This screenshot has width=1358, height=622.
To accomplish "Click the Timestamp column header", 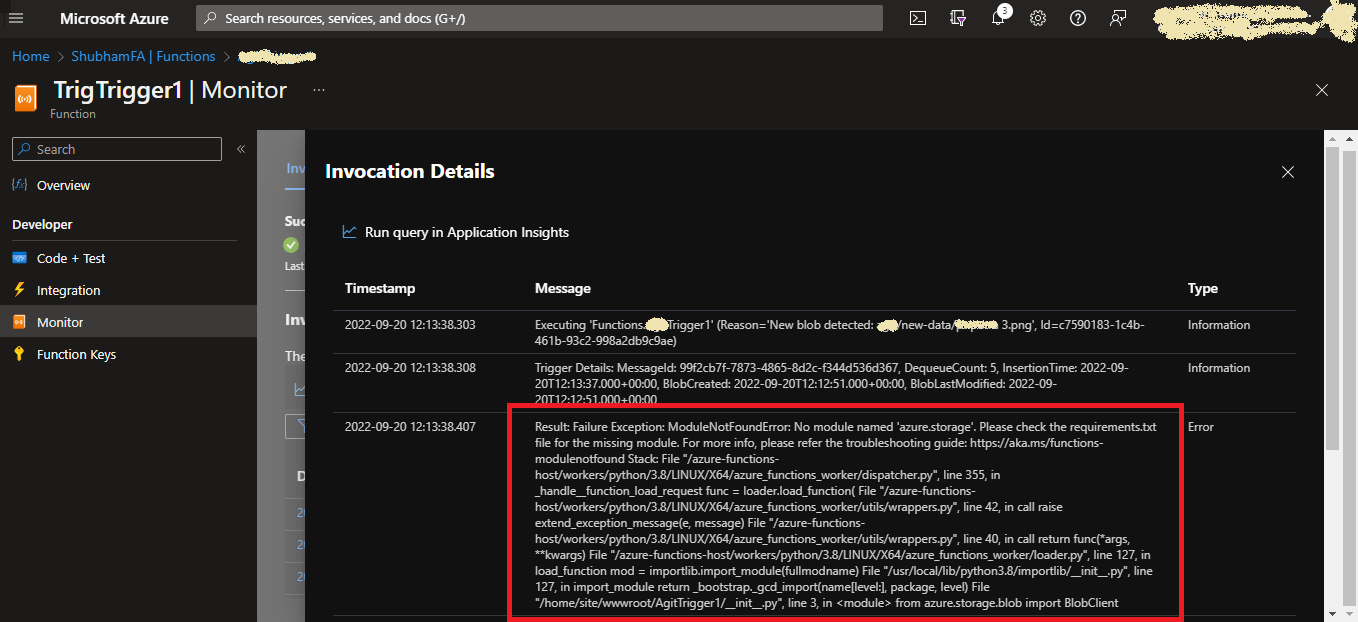I will pyautogui.click(x=380, y=288).
